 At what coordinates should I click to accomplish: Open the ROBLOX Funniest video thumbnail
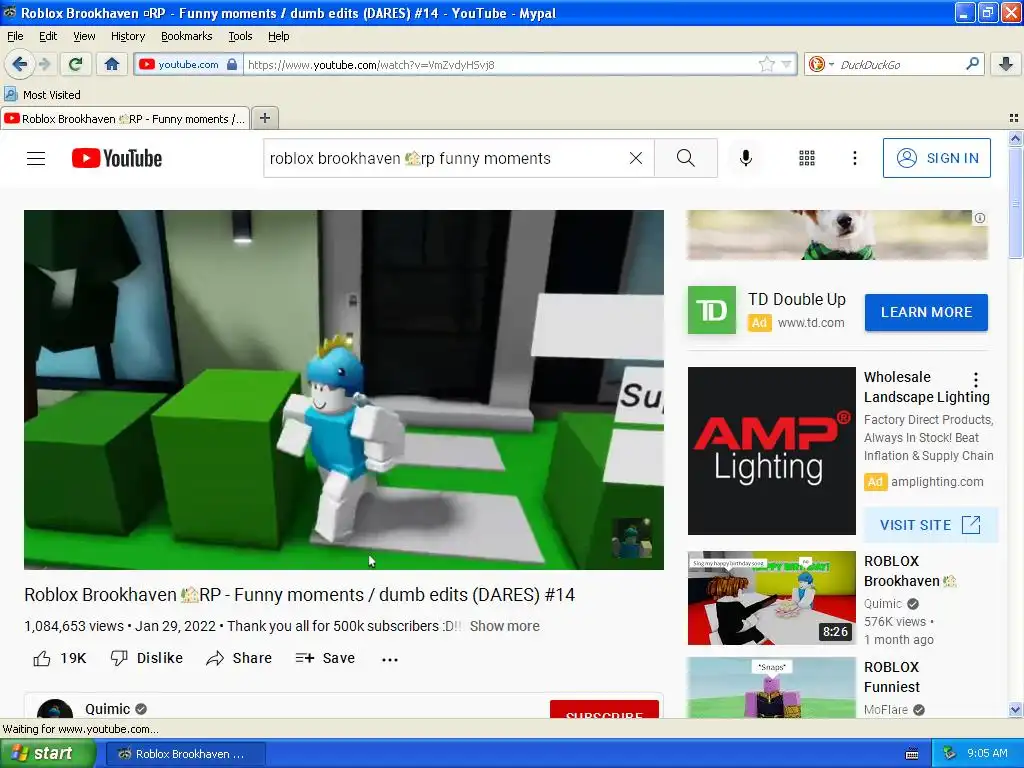point(771,687)
